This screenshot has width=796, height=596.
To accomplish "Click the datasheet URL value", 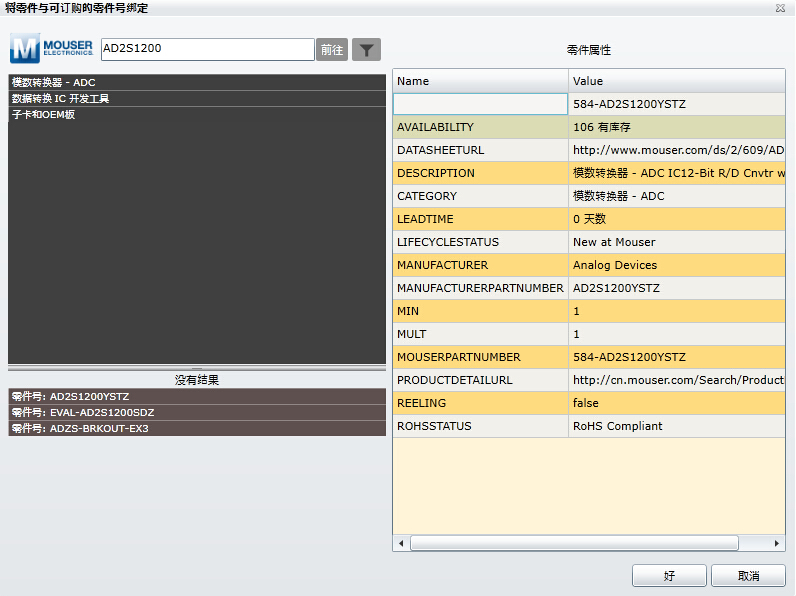I will point(678,150).
